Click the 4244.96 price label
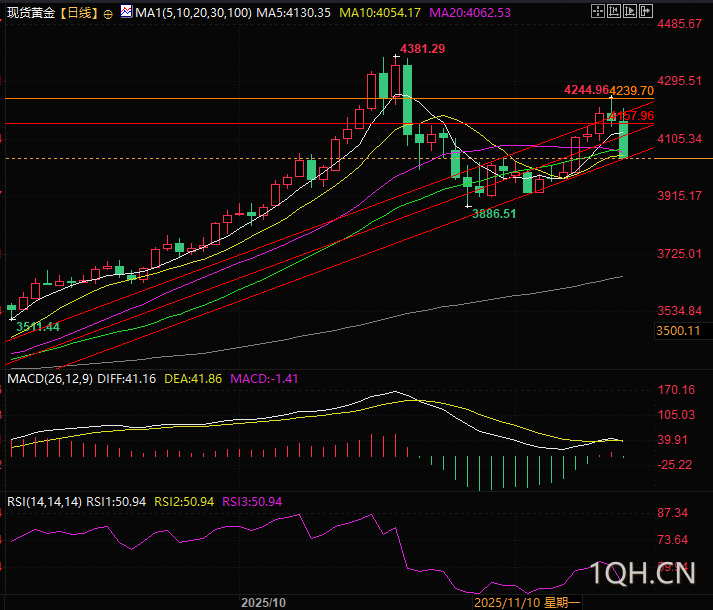 pyautogui.click(x=586, y=90)
